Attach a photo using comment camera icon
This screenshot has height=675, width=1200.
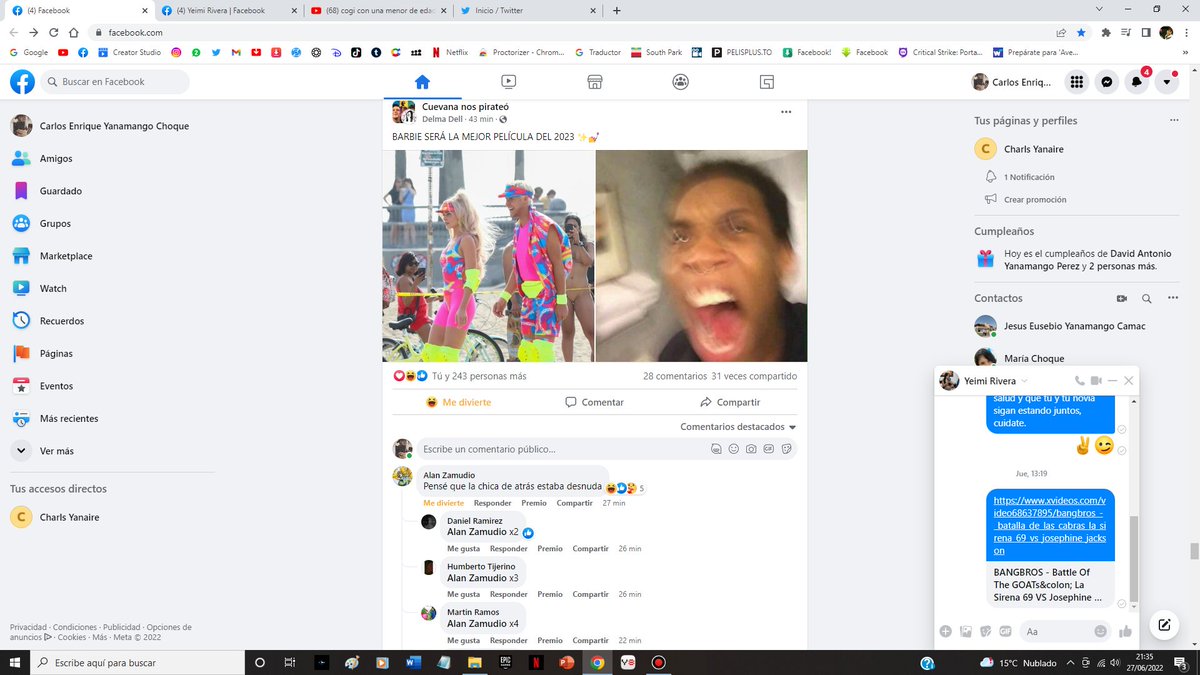click(751, 449)
